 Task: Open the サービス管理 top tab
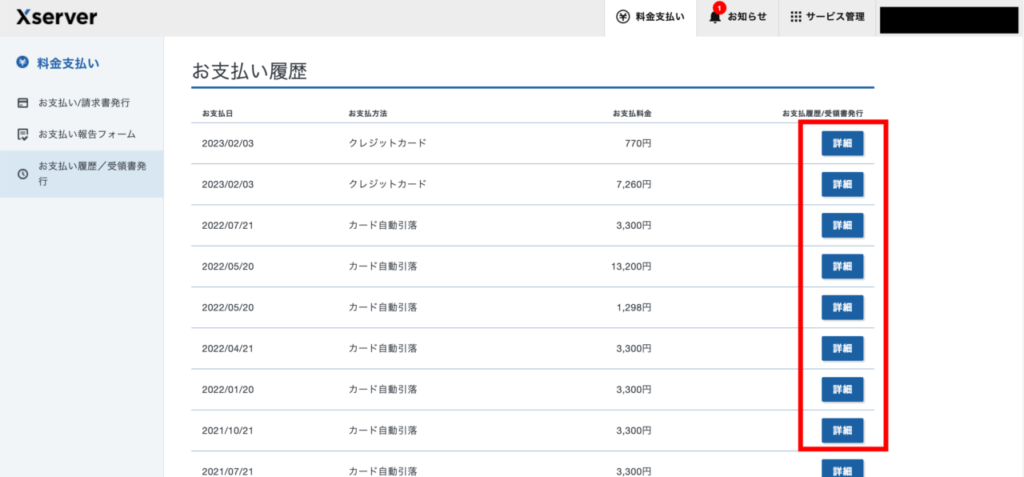827,18
